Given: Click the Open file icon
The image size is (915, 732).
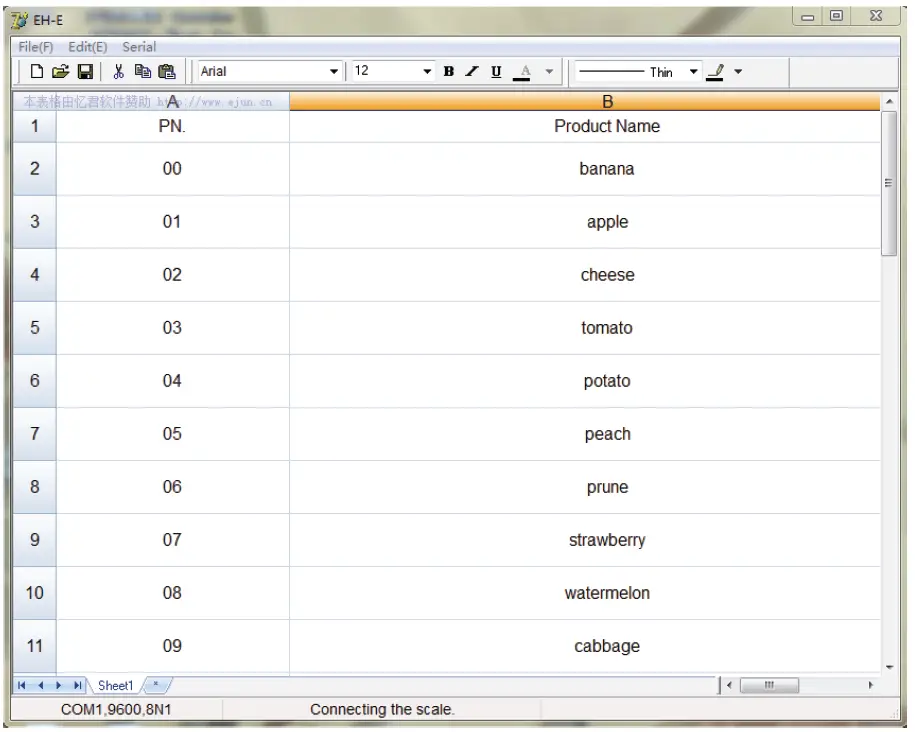Looking at the screenshot, I should [60, 72].
